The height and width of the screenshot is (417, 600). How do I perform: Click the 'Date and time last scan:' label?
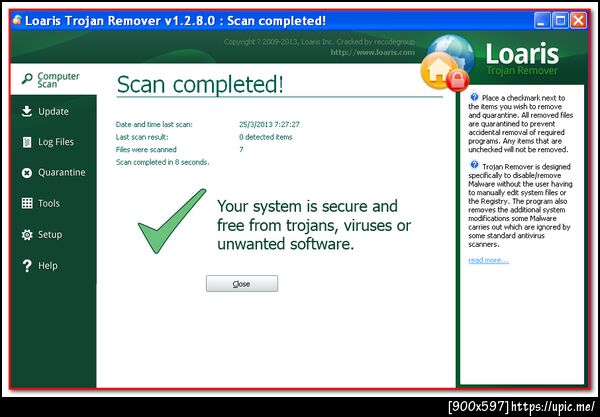pyautogui.click(x=154, y=124)
